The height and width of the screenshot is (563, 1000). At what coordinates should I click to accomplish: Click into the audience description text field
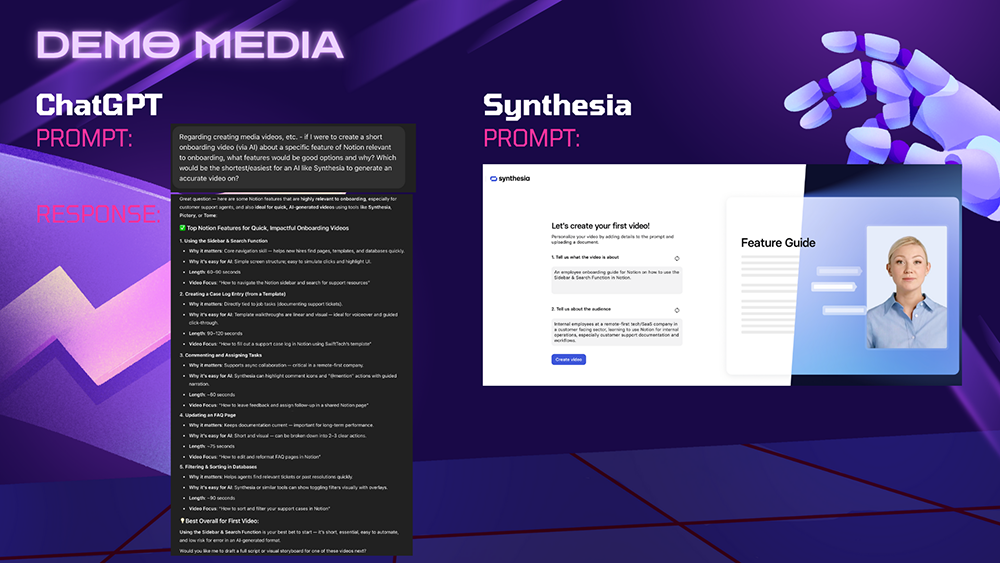(617, 331)
